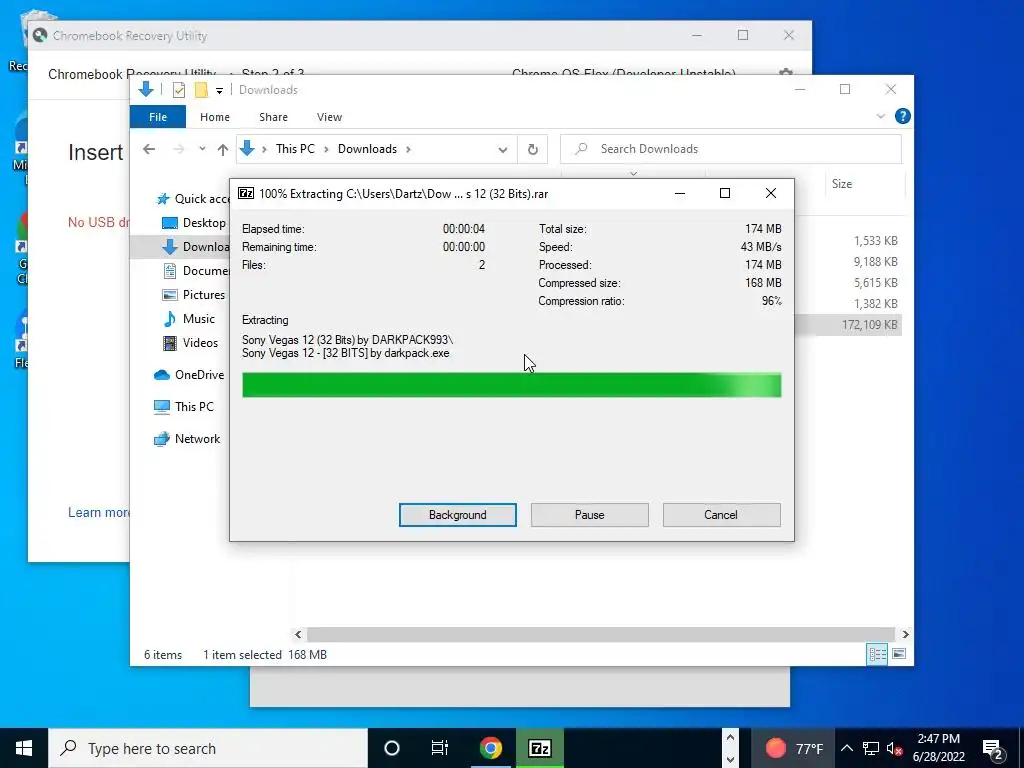Open Downloads in navigation pane
1024x768 pixels.
point(196,246)
